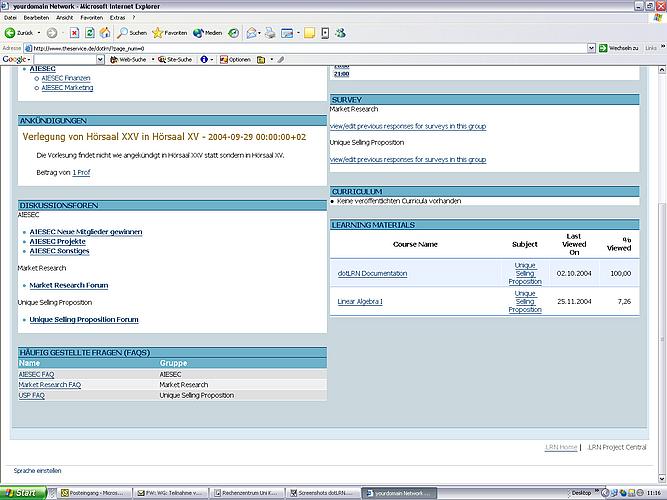This screenshot has width=667, height=500.
Task: Print the page with printer icon
Action: (270, 33)
